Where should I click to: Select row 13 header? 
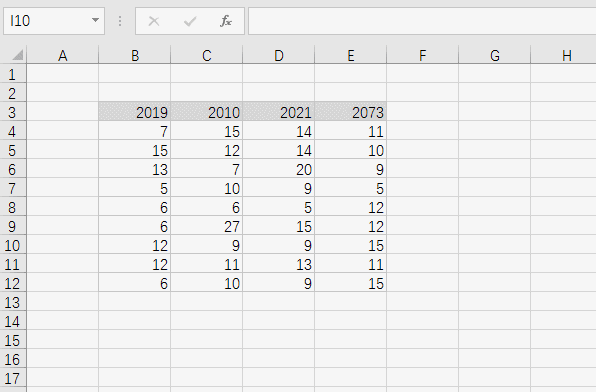pyautogui.click(x=13, y=302)
